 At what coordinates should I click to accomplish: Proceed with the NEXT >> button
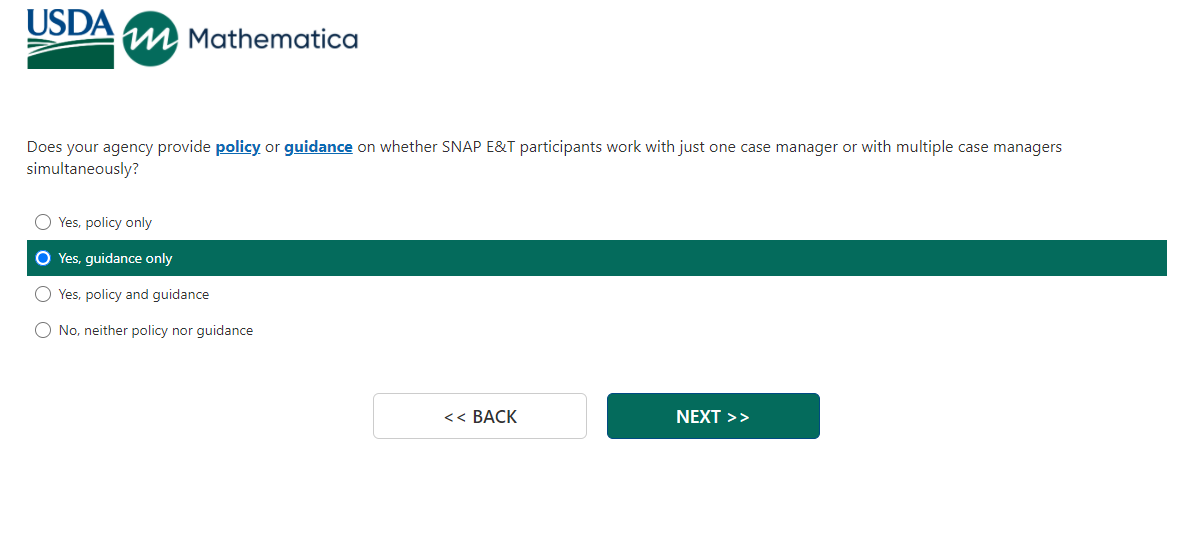point(713,416)
